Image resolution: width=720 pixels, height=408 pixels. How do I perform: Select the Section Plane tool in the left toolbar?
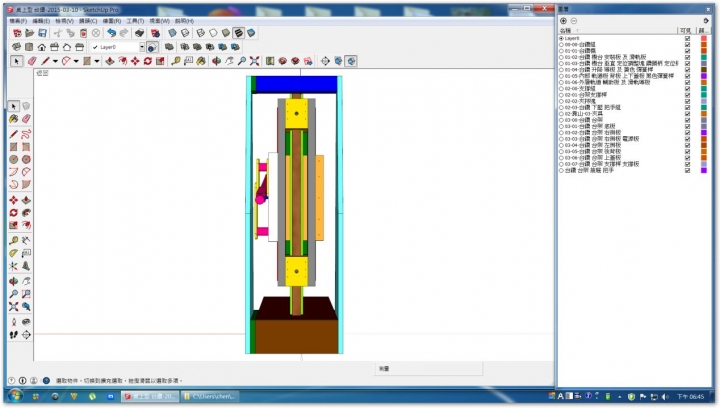pos(26,335)
